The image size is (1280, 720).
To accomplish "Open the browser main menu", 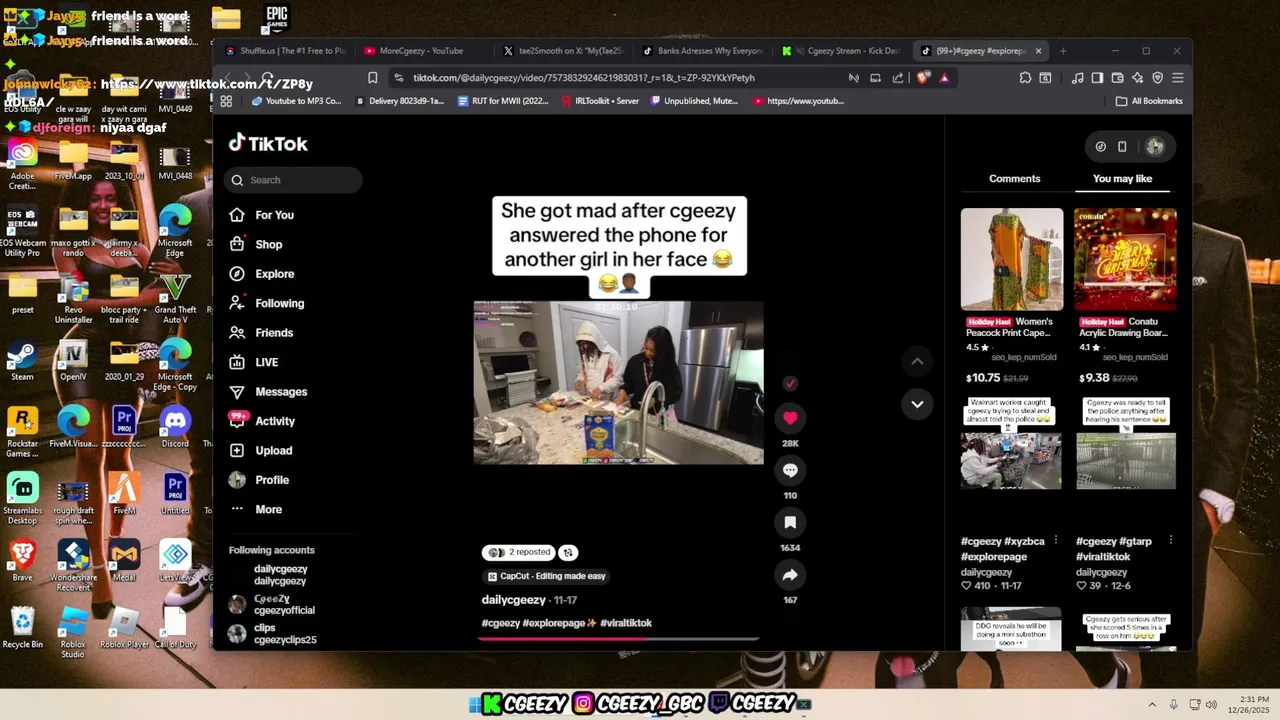I will pyautogui.click(x=1178, y=78).
